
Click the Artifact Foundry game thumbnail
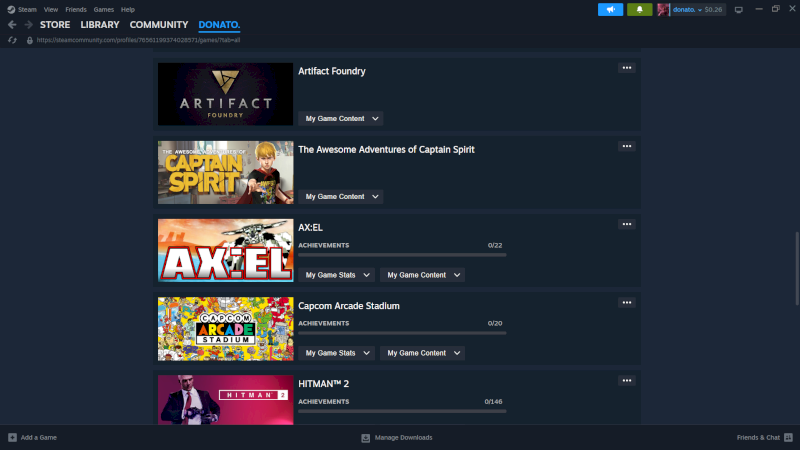[x=226, y=94]
